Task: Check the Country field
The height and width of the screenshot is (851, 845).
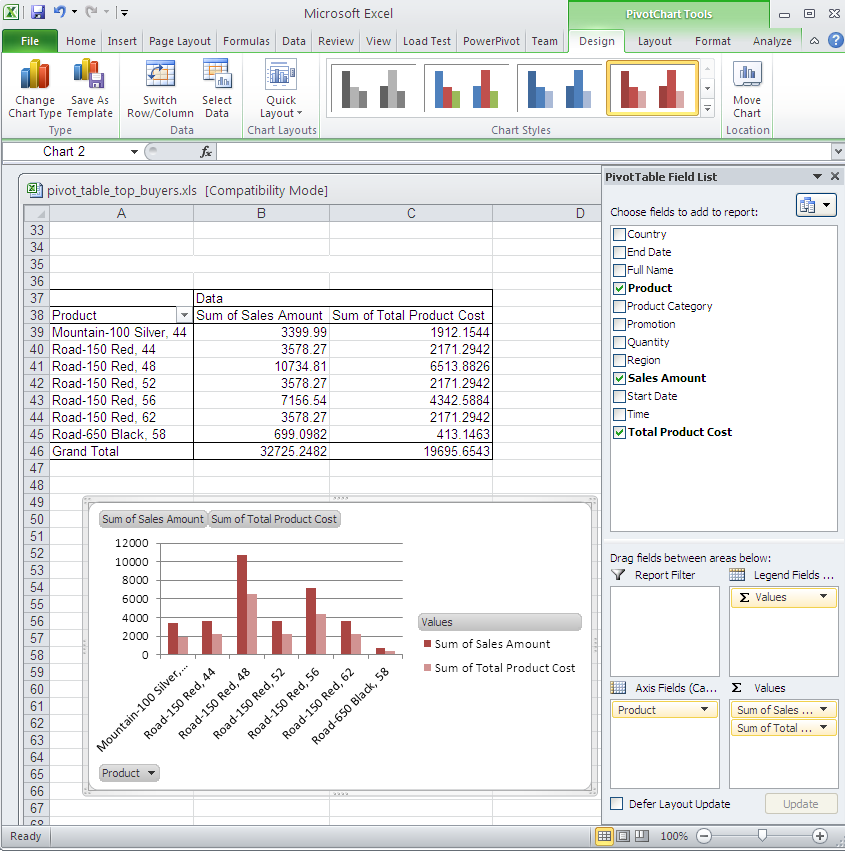Action: tap(619, 234)
